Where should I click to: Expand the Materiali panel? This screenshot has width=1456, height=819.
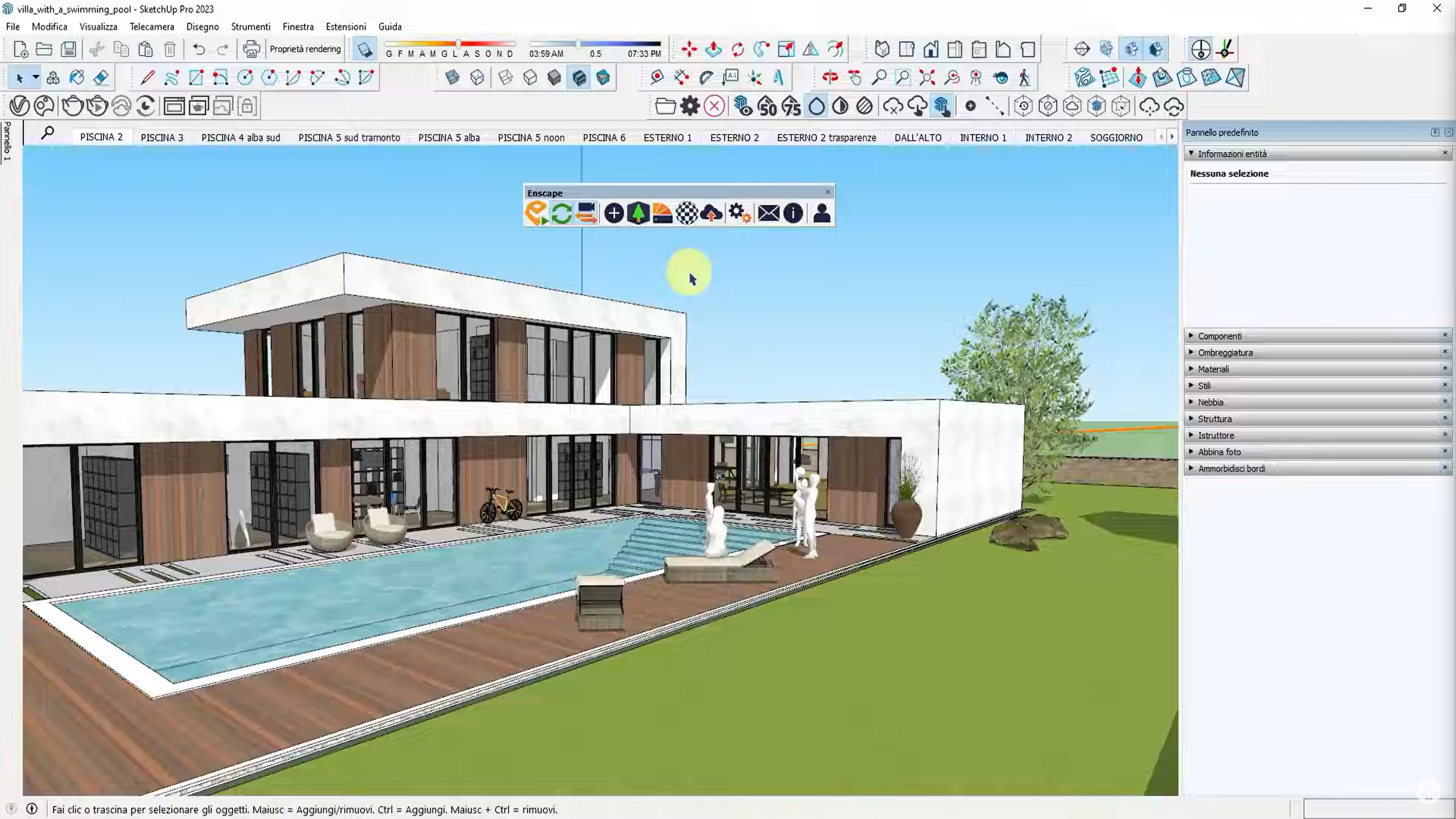pyautogui.click(x=1213, y=369)
